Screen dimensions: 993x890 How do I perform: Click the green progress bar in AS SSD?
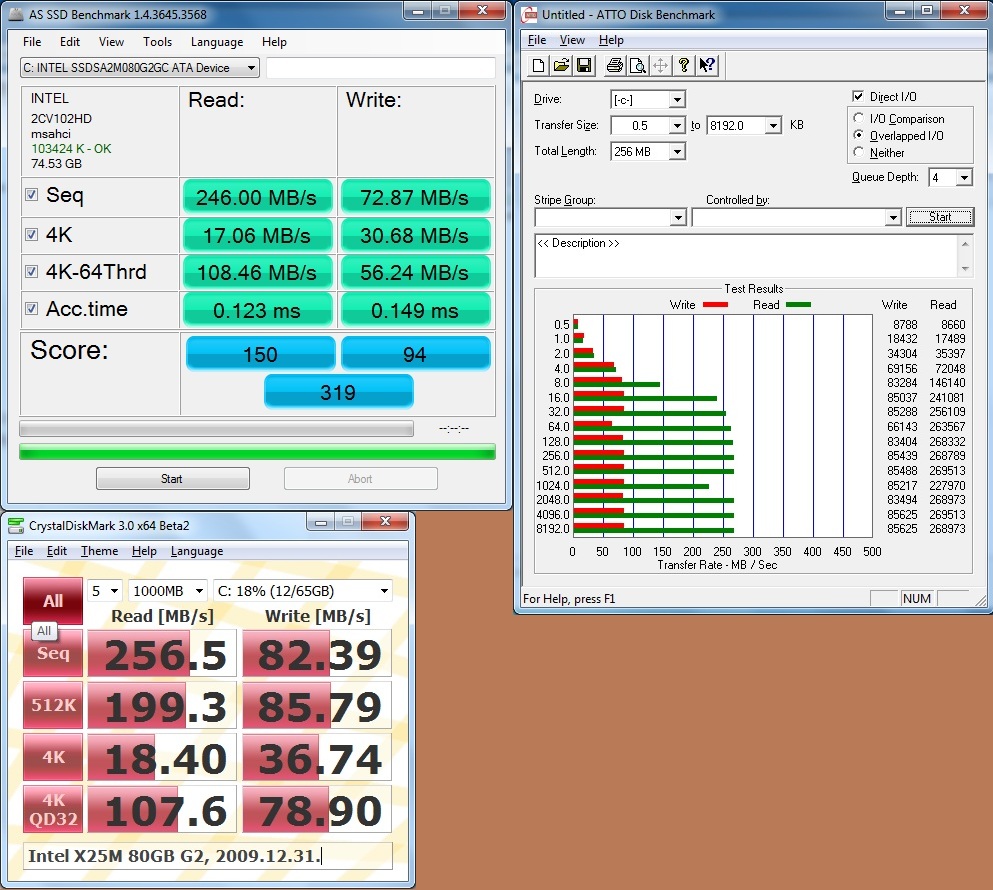tap(257, 452)
